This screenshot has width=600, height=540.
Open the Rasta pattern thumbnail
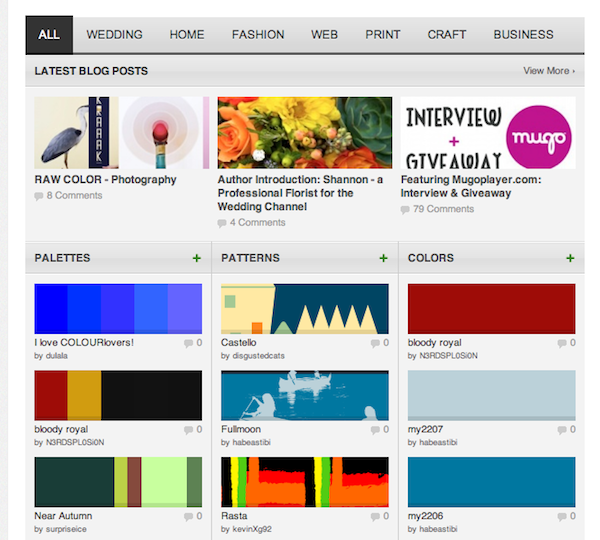(304, 482)
